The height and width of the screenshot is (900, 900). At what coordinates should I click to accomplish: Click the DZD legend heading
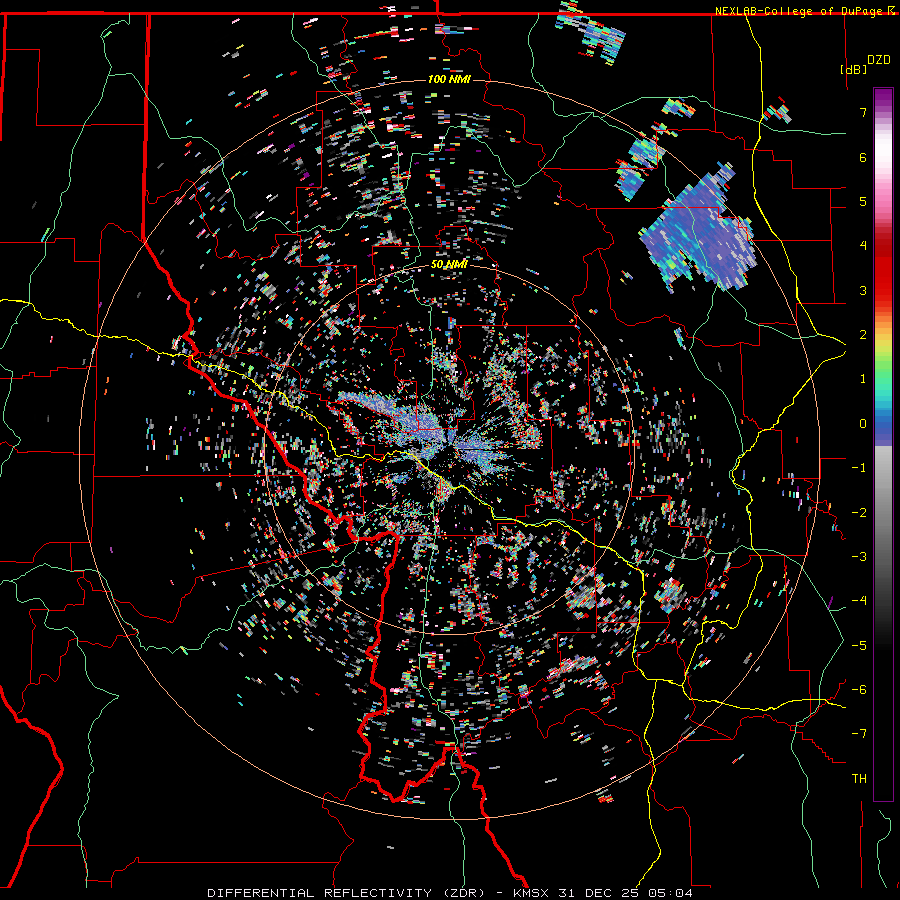878,60
